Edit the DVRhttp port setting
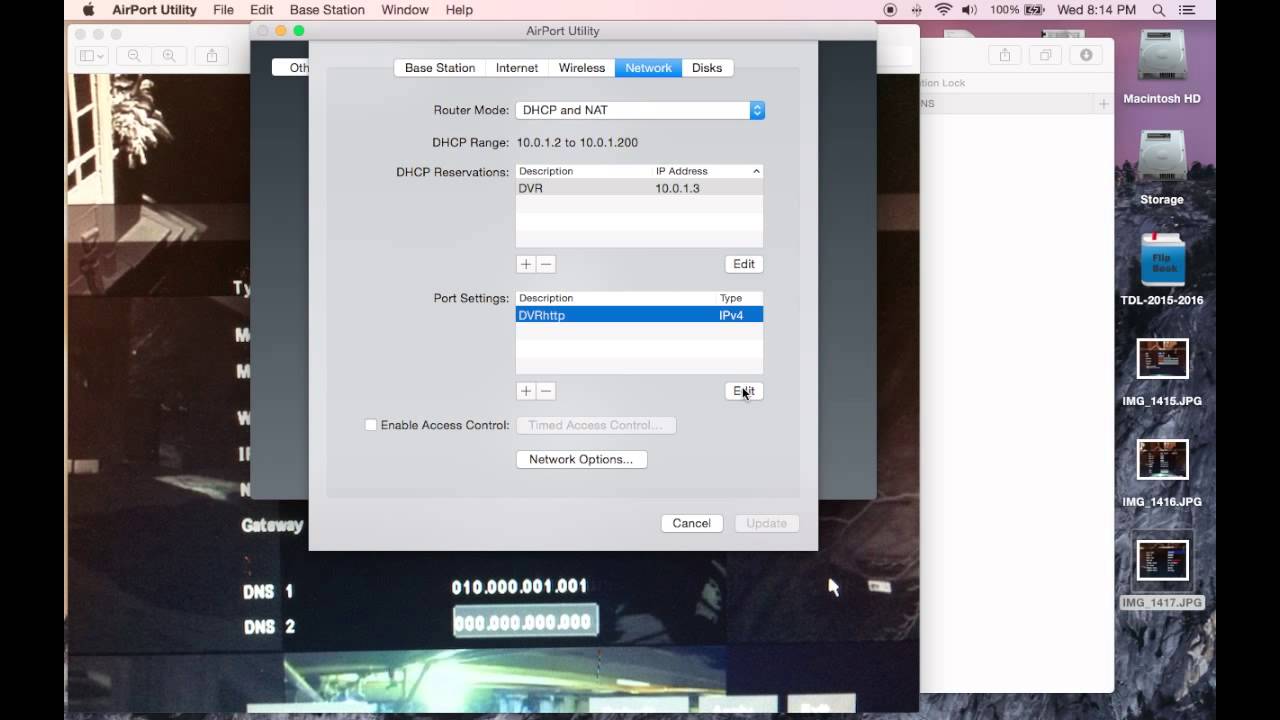Image resolution: width=1280 pixels, height=720 pixels. click(x=744, y=391)
